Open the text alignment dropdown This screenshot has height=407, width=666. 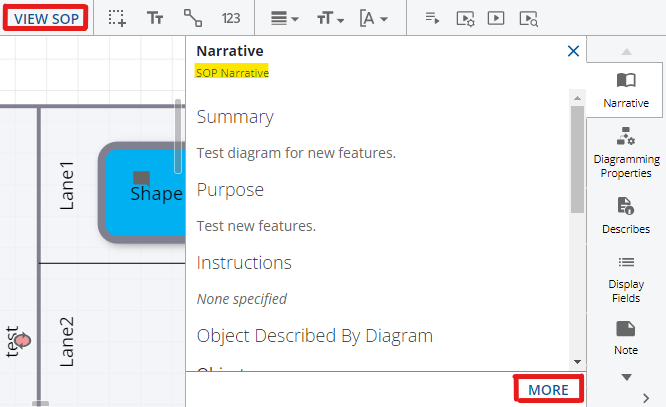284,18
